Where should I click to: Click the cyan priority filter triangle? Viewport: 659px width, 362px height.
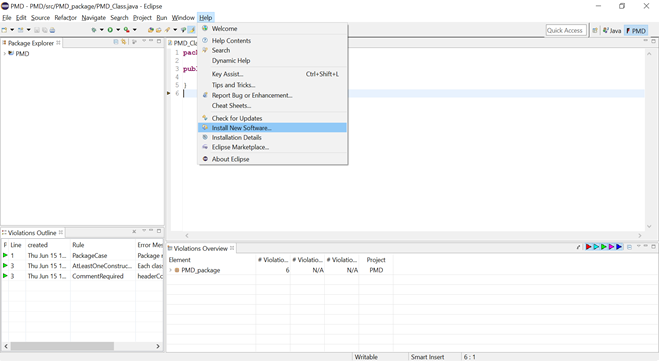click(596, 247)
